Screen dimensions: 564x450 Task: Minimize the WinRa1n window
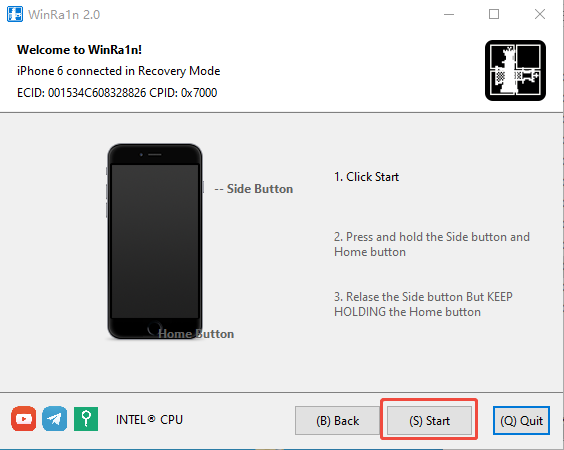449,14
